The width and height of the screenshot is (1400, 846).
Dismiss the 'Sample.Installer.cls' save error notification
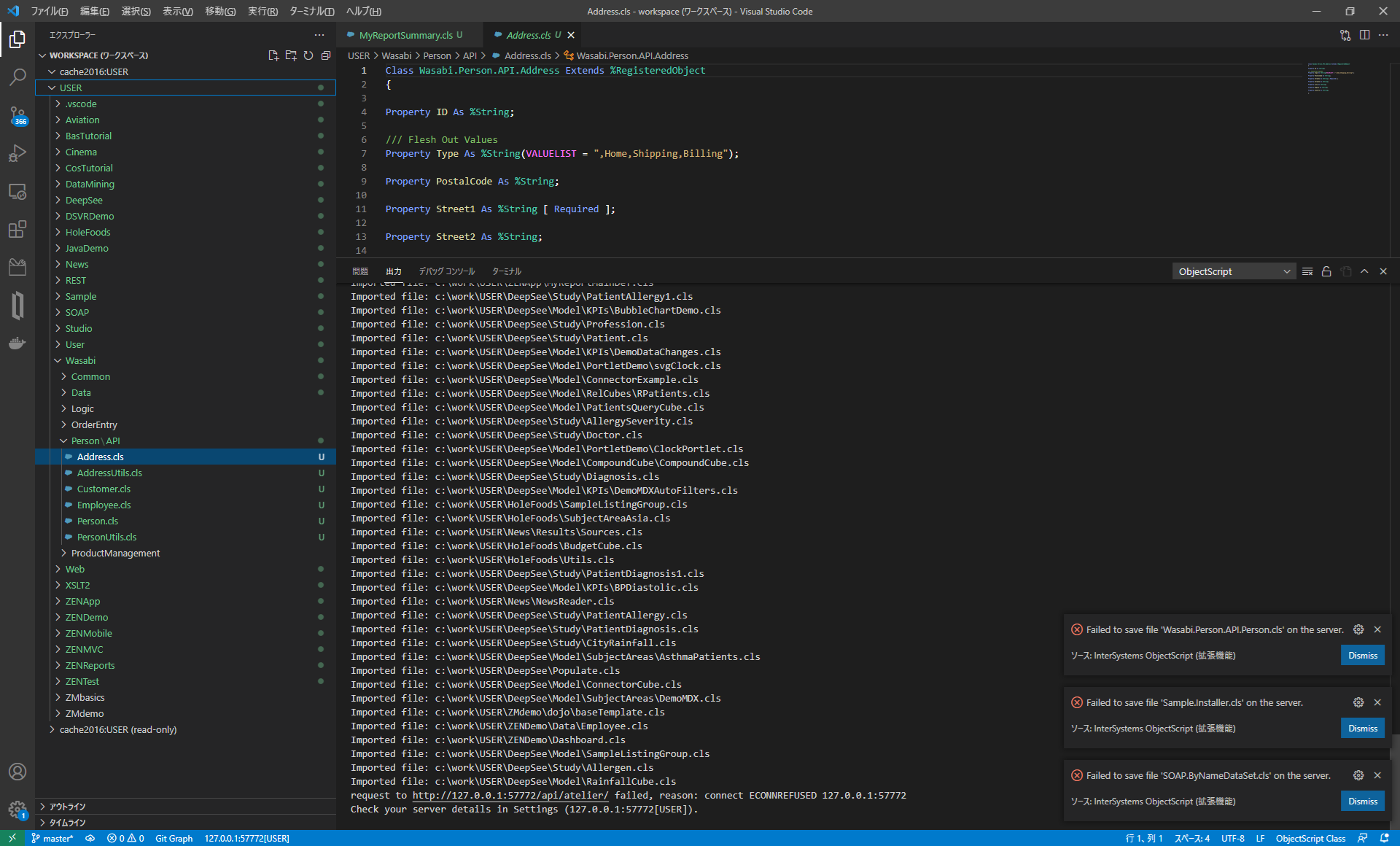point(1361,728)
